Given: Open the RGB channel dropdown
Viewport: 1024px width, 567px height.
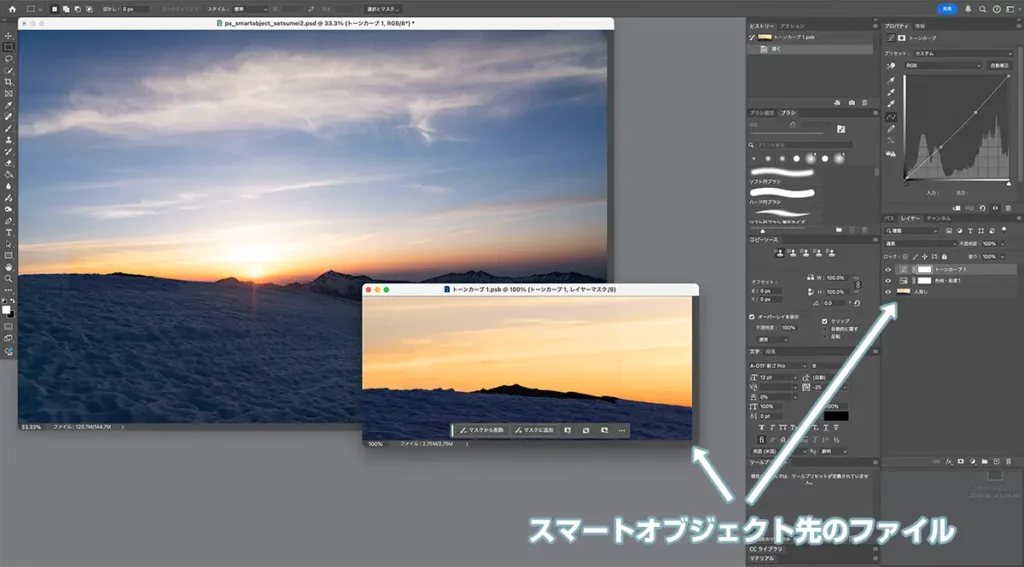Looking at the screenshot, I should (x=942, y=66).
